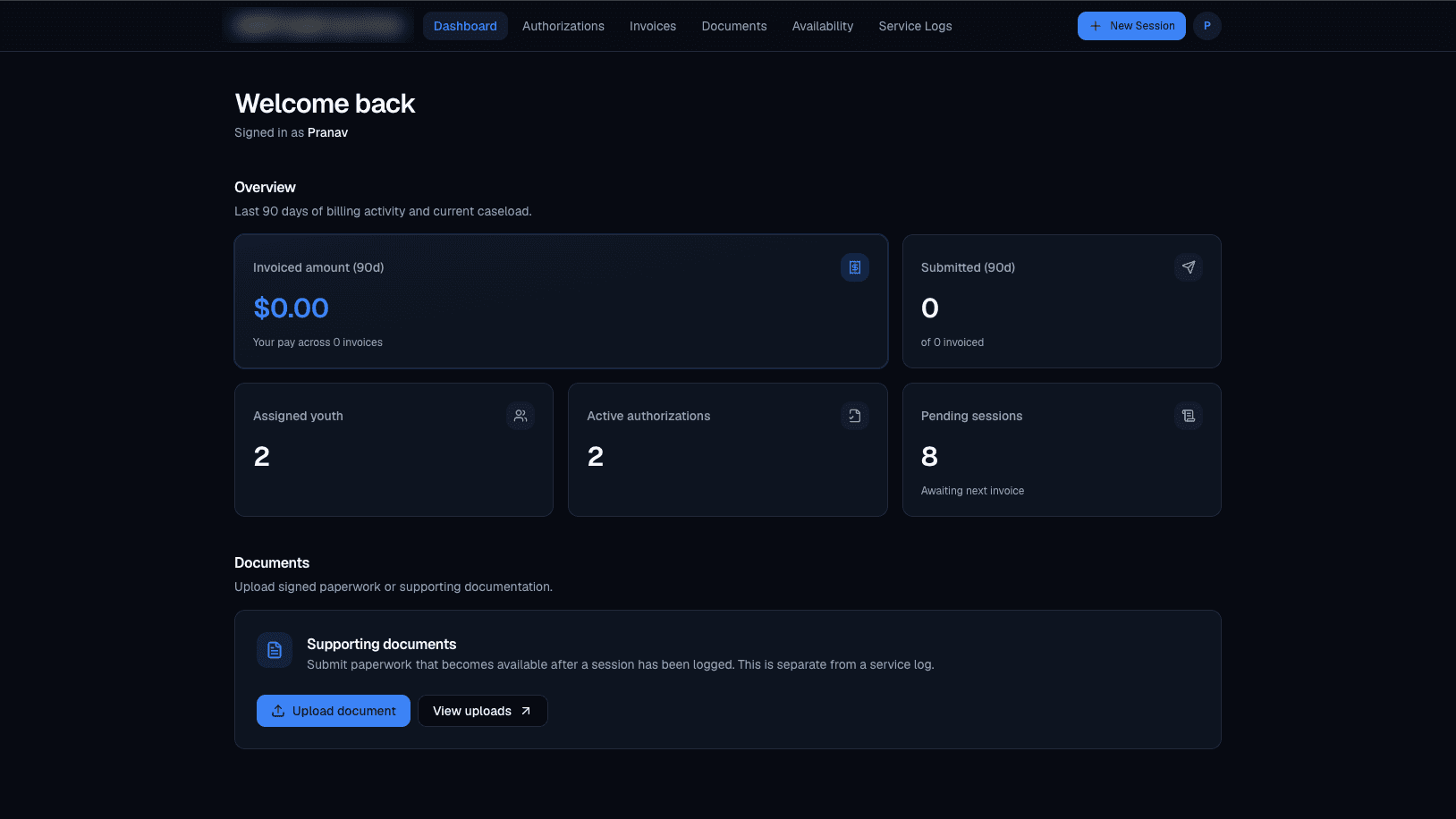Click the Documents section heading
Viewport: 1456px width, 819px height.
[x=272, y=562]
